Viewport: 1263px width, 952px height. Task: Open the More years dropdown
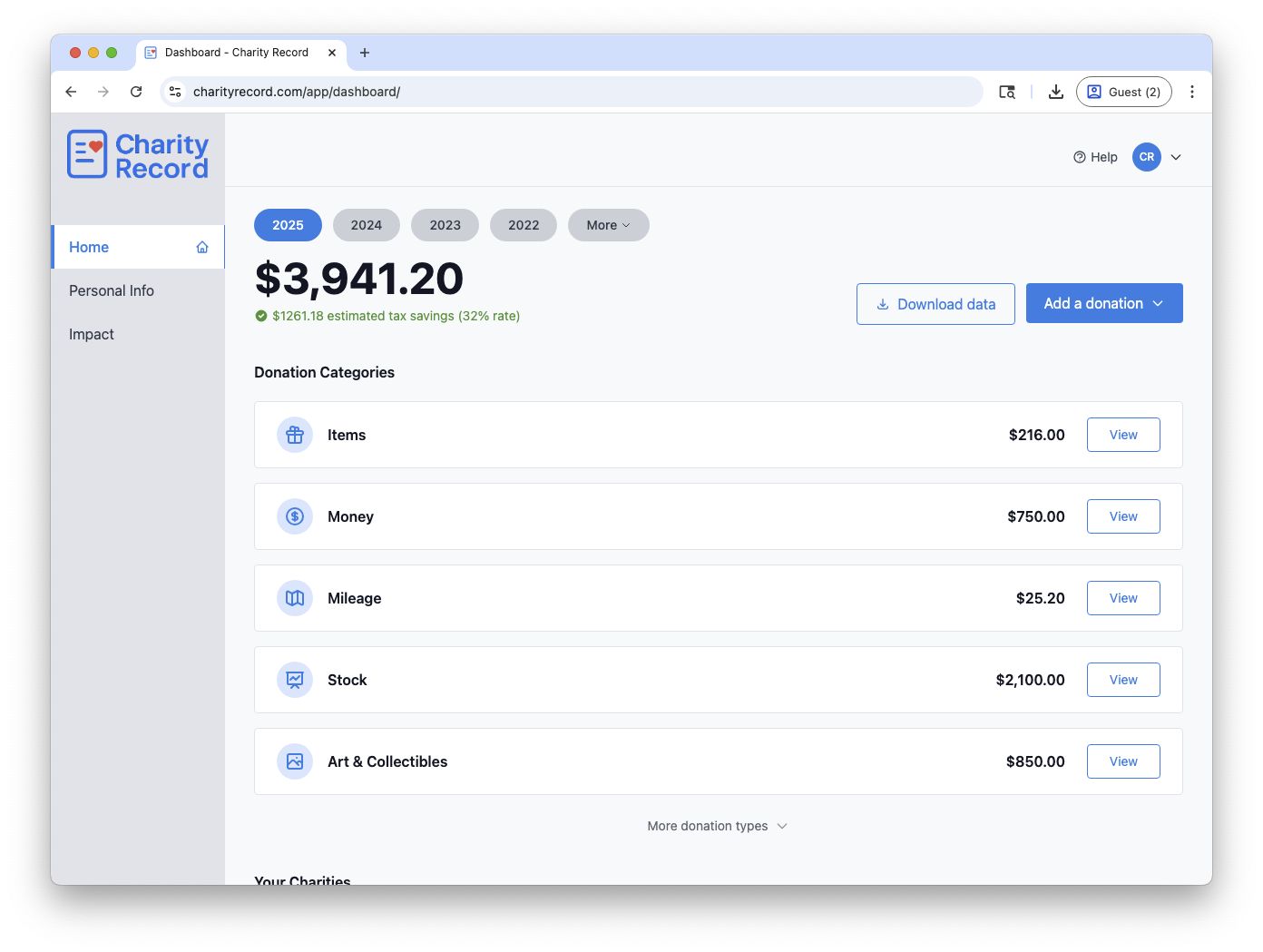pyautogui.click(x=608, y=225)
